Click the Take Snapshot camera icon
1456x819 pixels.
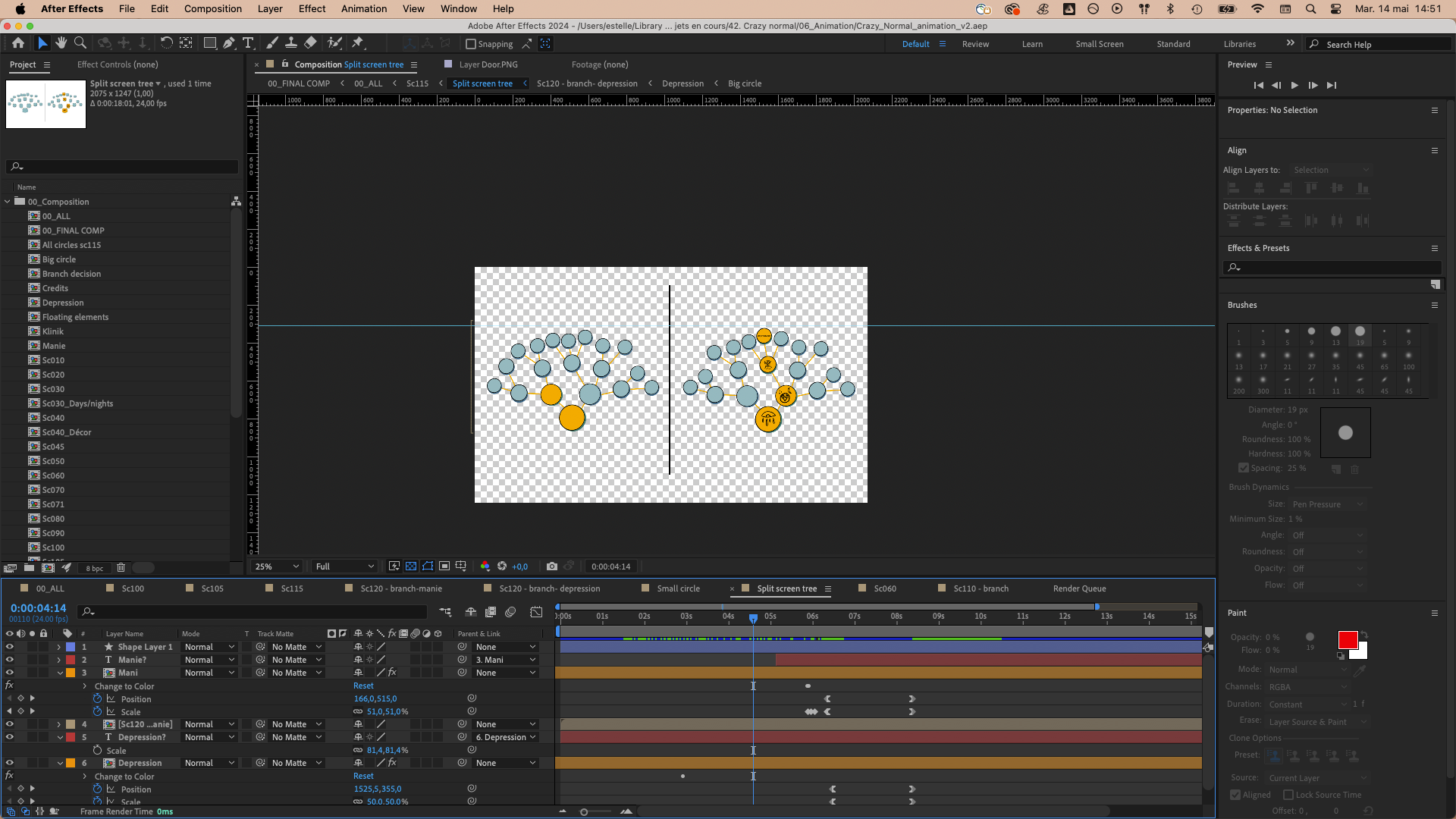tap(552, 566)
